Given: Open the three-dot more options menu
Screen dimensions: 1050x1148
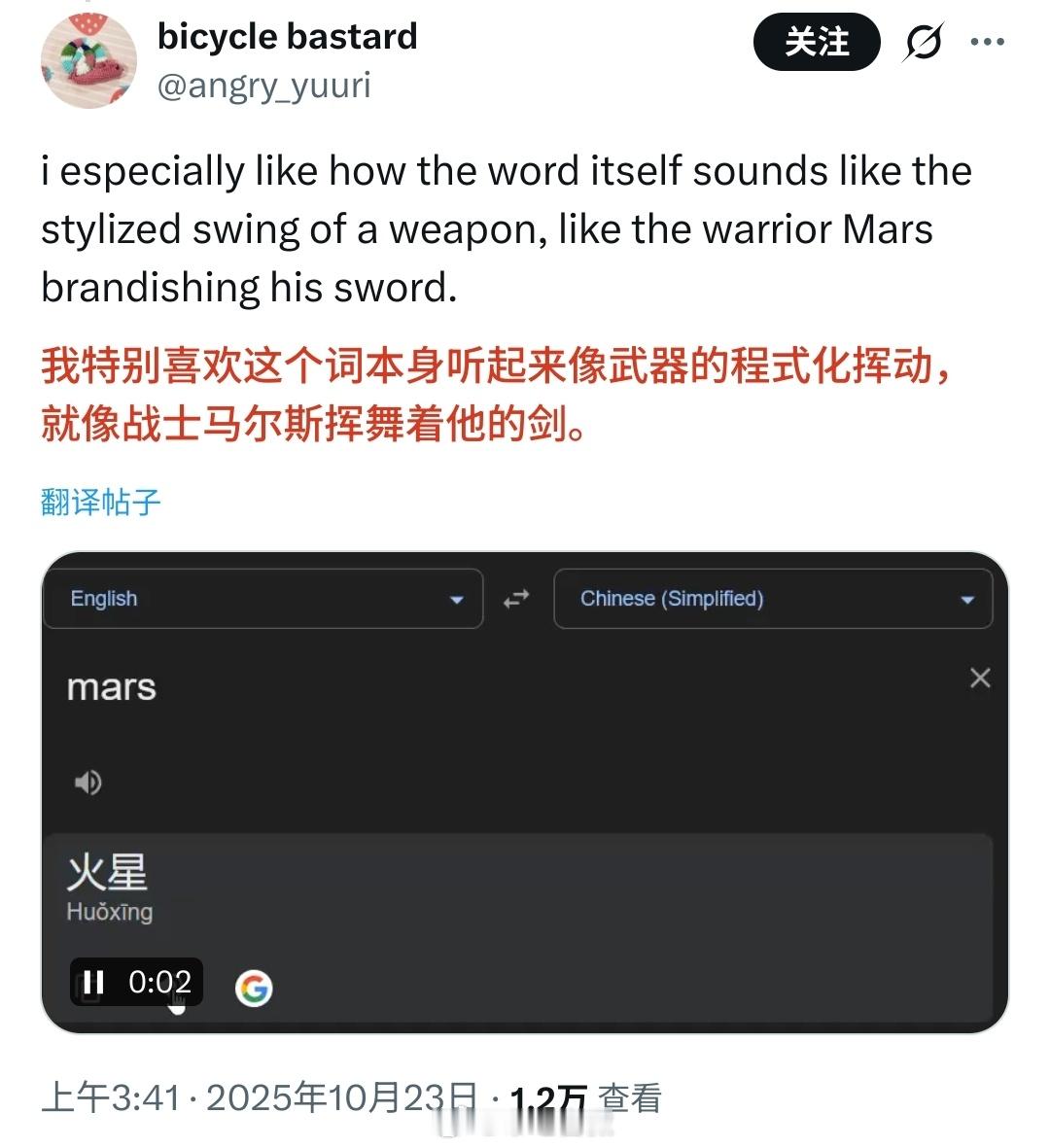Looking at the screenshot, I should click(987, 42).
